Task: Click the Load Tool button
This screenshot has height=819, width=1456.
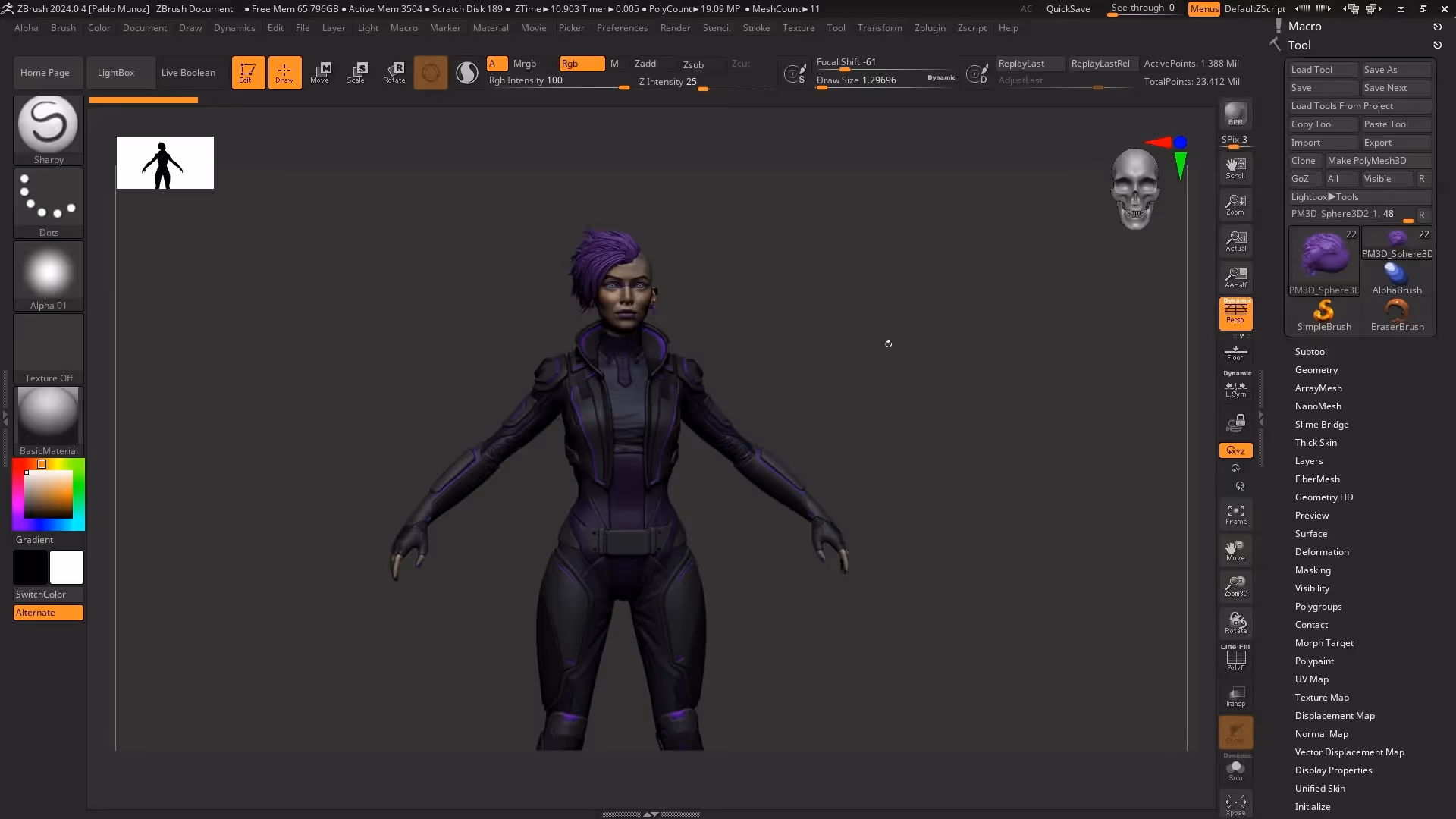Action: point(1323,70)
